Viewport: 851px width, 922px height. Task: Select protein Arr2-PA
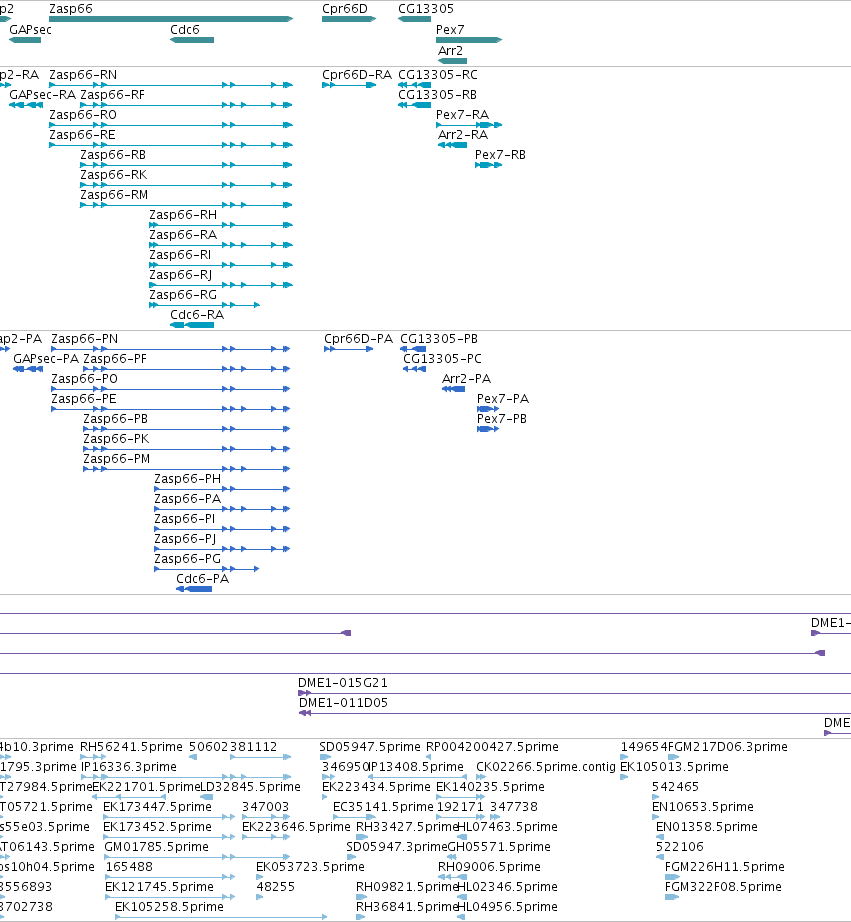pyautogui.click(x=466, y=379)
